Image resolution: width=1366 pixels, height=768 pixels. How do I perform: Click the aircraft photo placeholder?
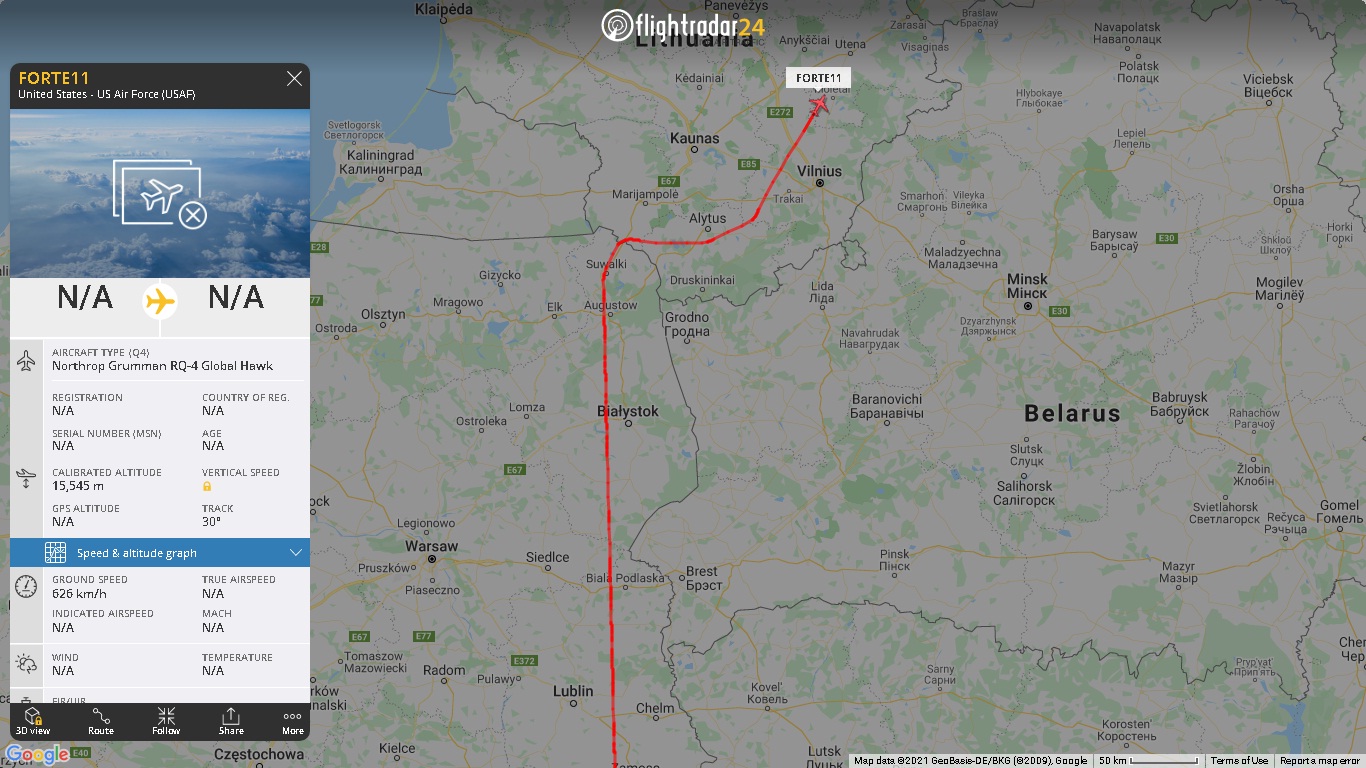[x=160, y=193]
